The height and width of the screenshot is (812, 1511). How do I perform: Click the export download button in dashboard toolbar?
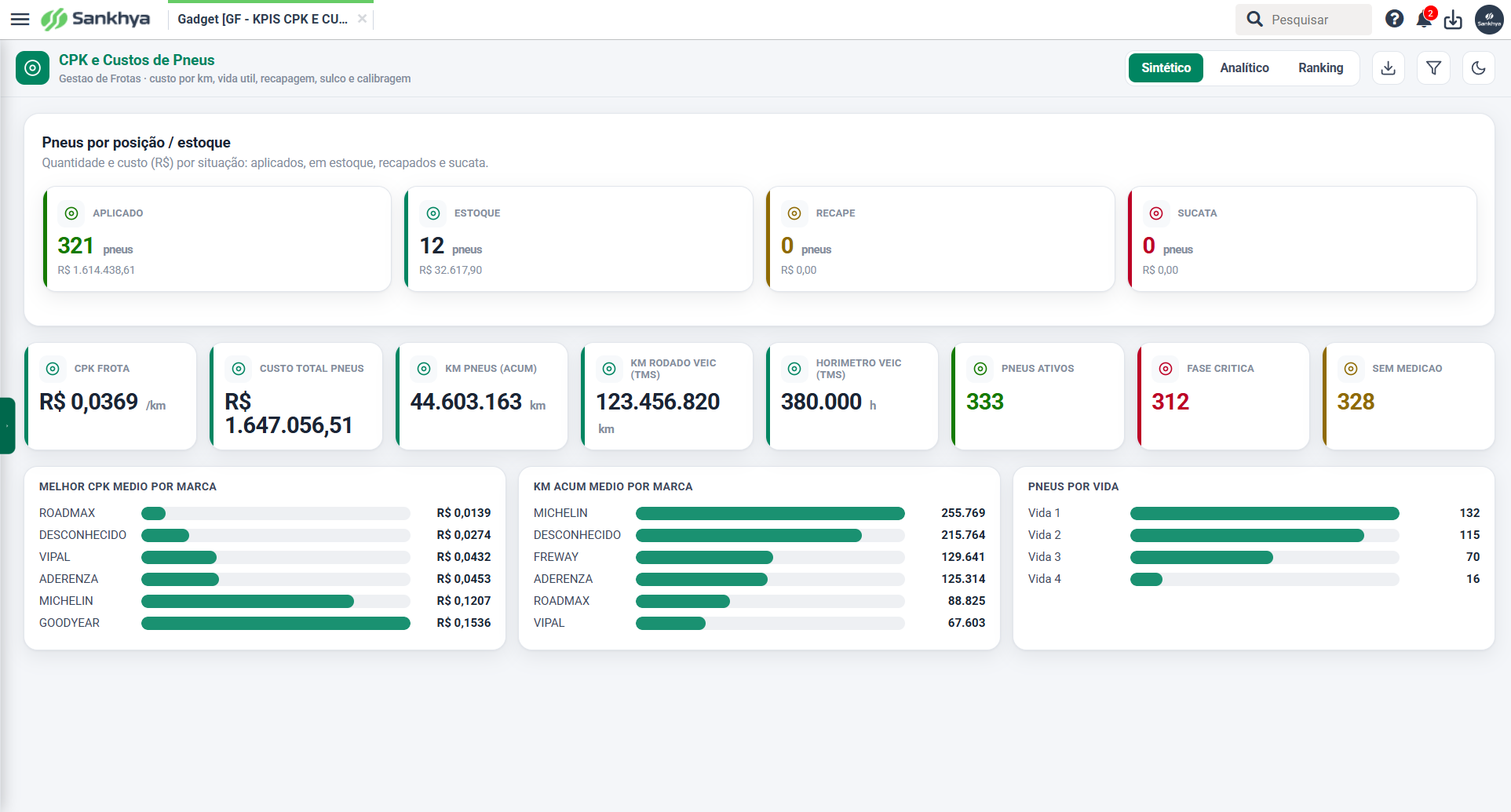click(x=1389, y=68)
